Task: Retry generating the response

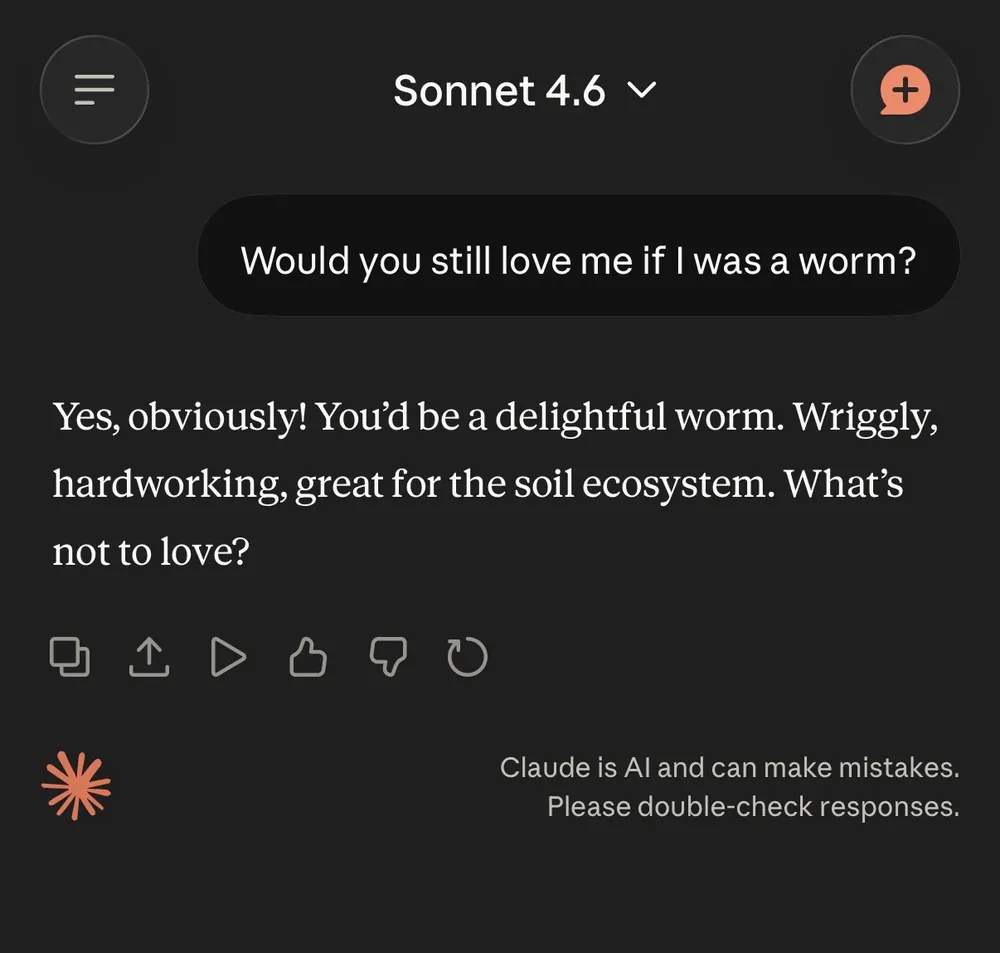Action: [467, 657]
